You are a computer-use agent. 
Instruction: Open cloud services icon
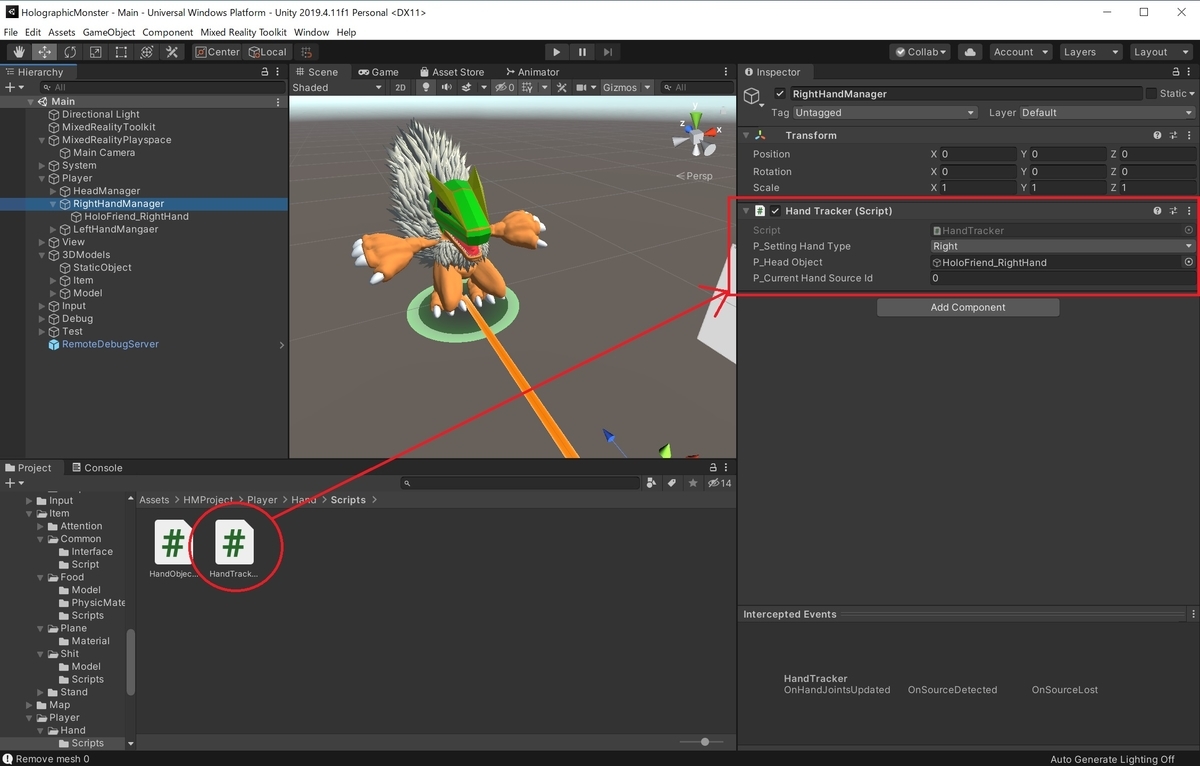click(969, 52)
